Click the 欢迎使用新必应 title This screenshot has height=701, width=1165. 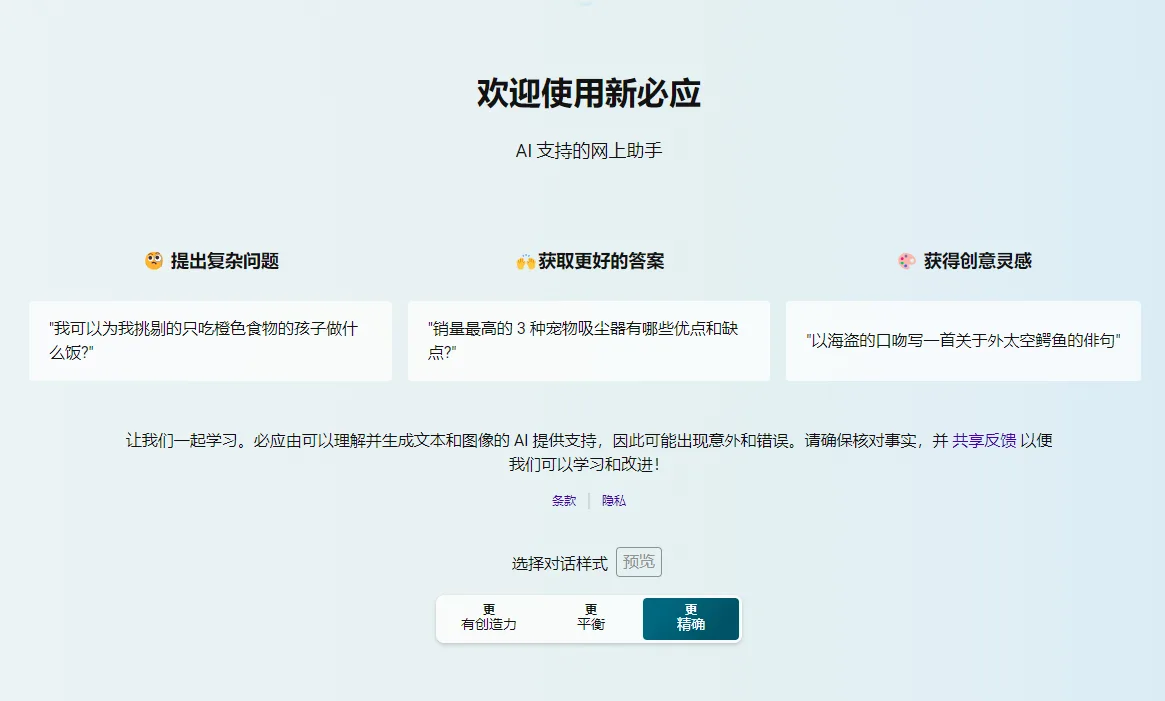click(x=588, y=93)
